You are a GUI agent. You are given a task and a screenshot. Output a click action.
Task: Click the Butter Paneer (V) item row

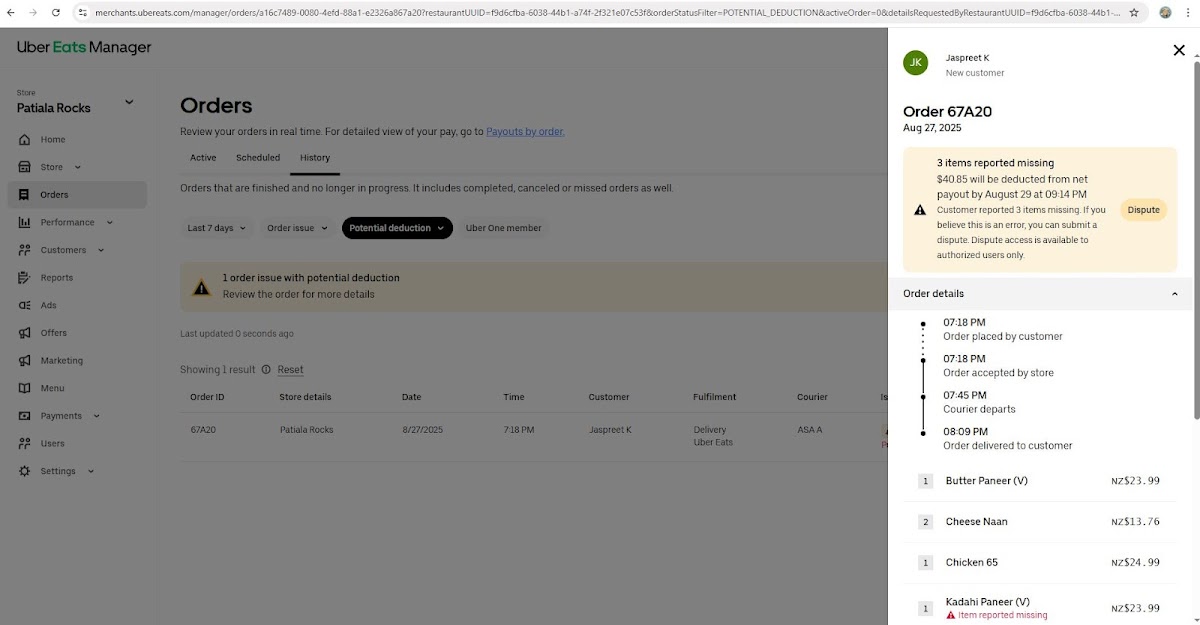tap(1040, 481)
